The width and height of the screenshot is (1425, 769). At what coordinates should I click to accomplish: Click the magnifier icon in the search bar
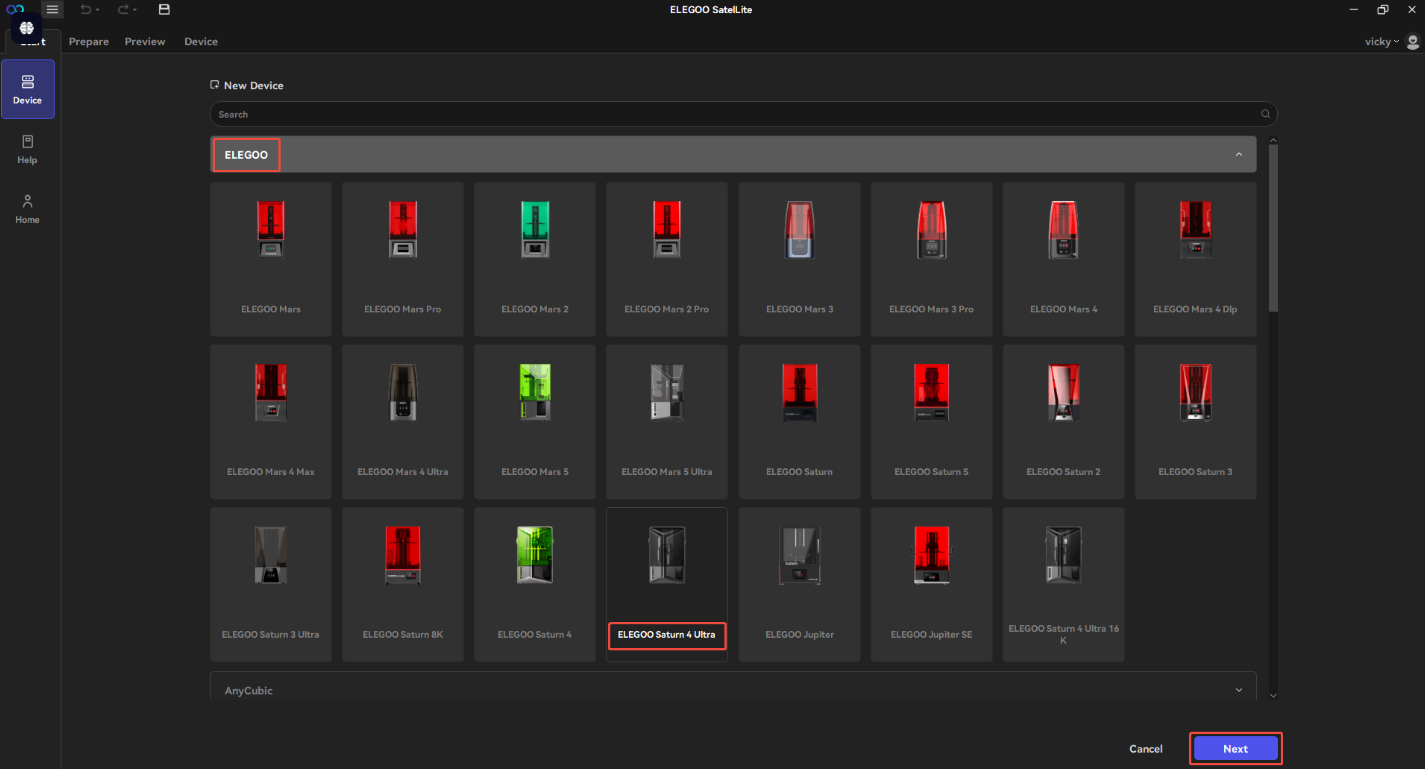(x=1265, y=114)
